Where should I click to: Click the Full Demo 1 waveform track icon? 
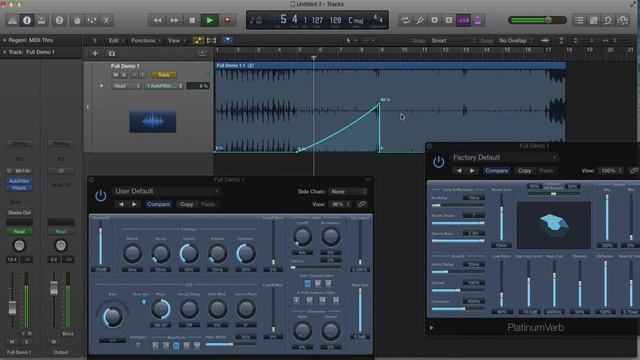[153, 121]
